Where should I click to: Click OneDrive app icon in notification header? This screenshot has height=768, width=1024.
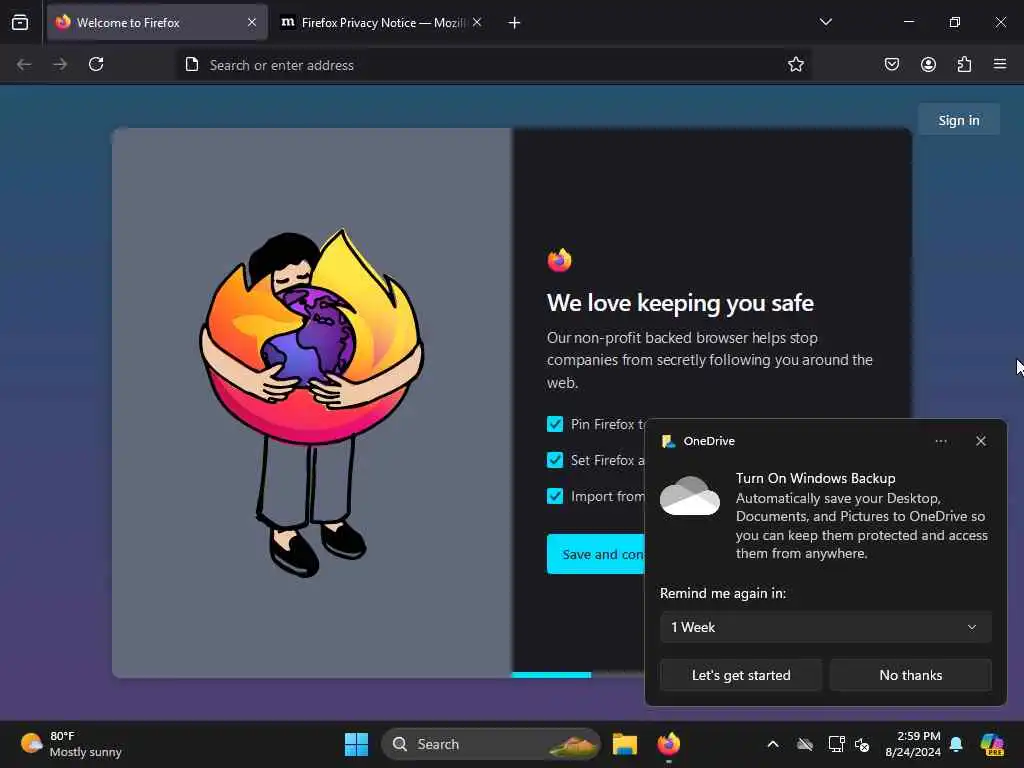[x=668, y=441]
